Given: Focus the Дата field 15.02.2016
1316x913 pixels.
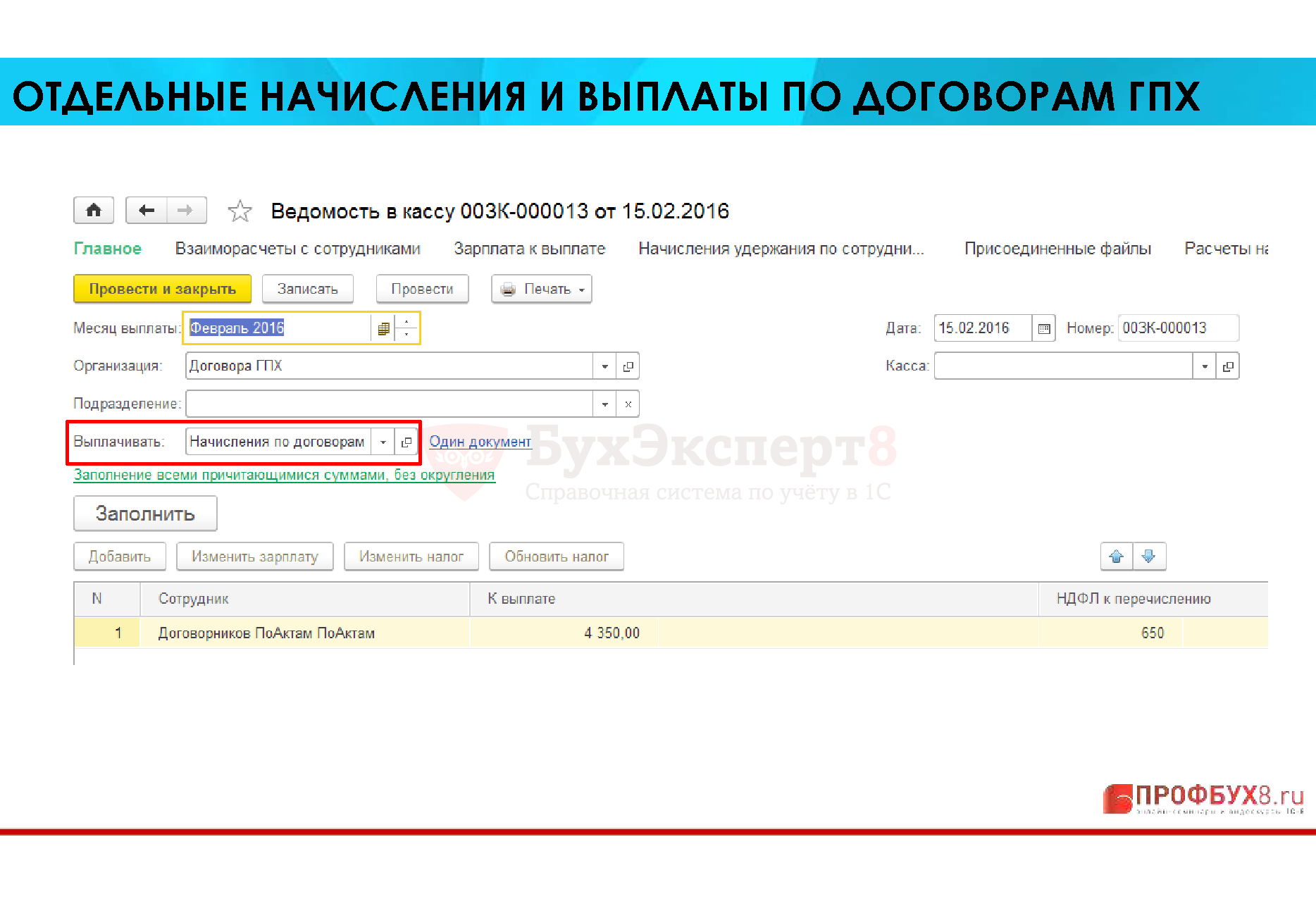Looking at the screenshot, I should pos(983,328).
